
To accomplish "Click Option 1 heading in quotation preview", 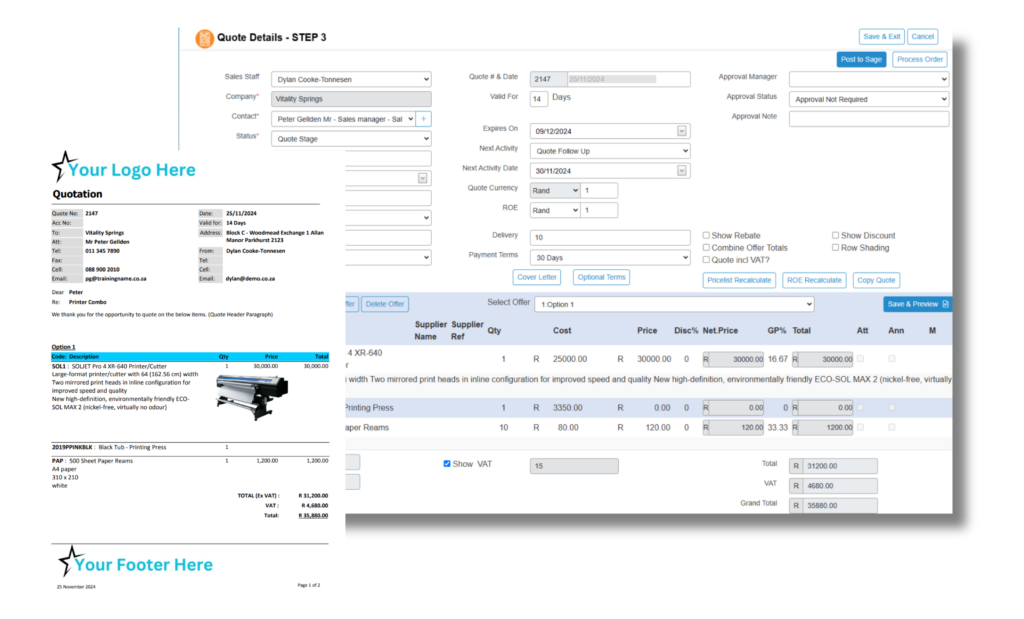I will 63,347.
